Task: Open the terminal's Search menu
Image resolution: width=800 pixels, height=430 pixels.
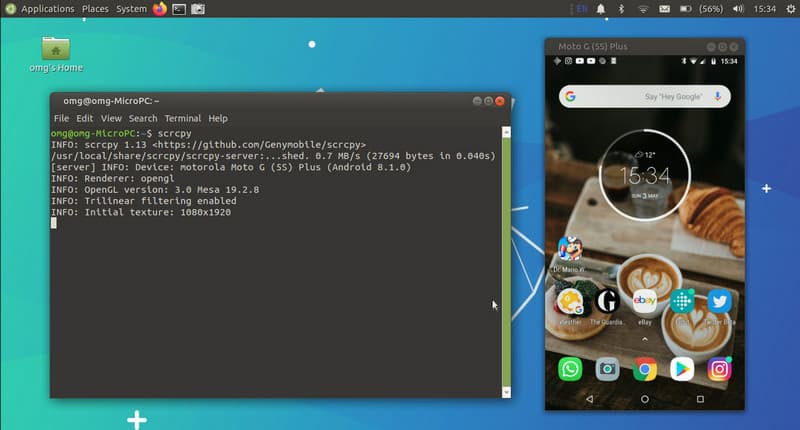Action: 143,118
